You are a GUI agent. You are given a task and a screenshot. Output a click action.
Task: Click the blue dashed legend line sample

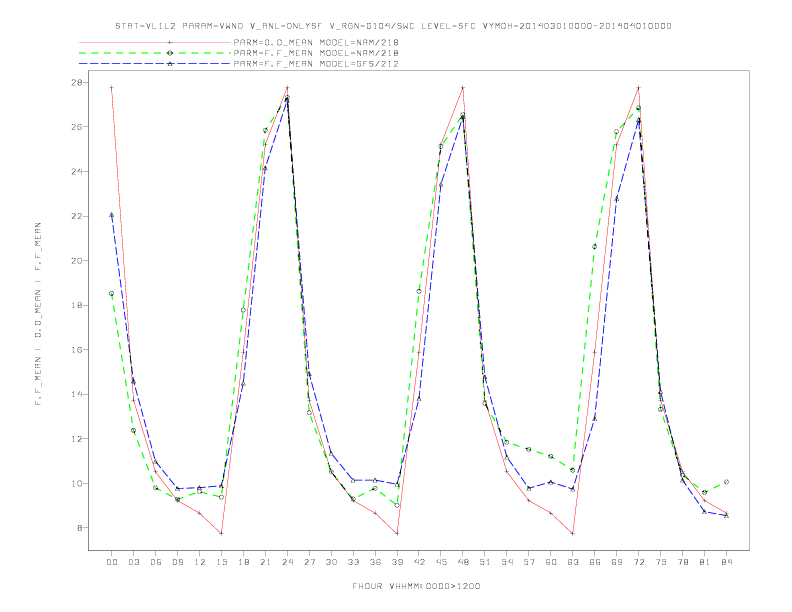pyautogui.click(x=155, y=64)
